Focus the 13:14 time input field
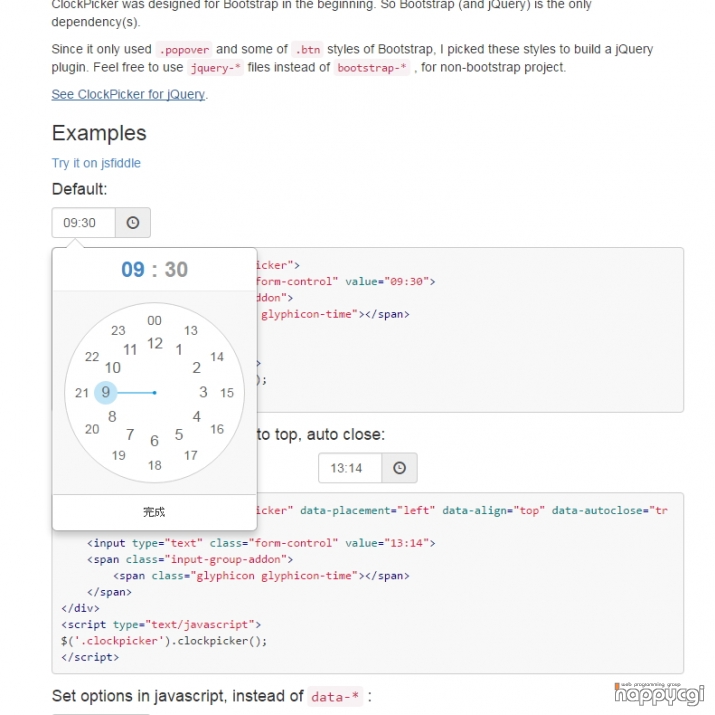This screenshot has height=715, width=715. click(x=350, y=468)
